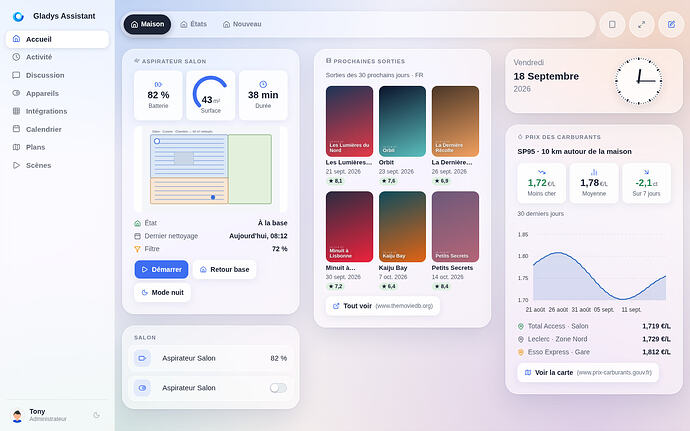Click the Esso Express - Gare station icon
This screenshot has width=690, height=431.
[521, 352]
